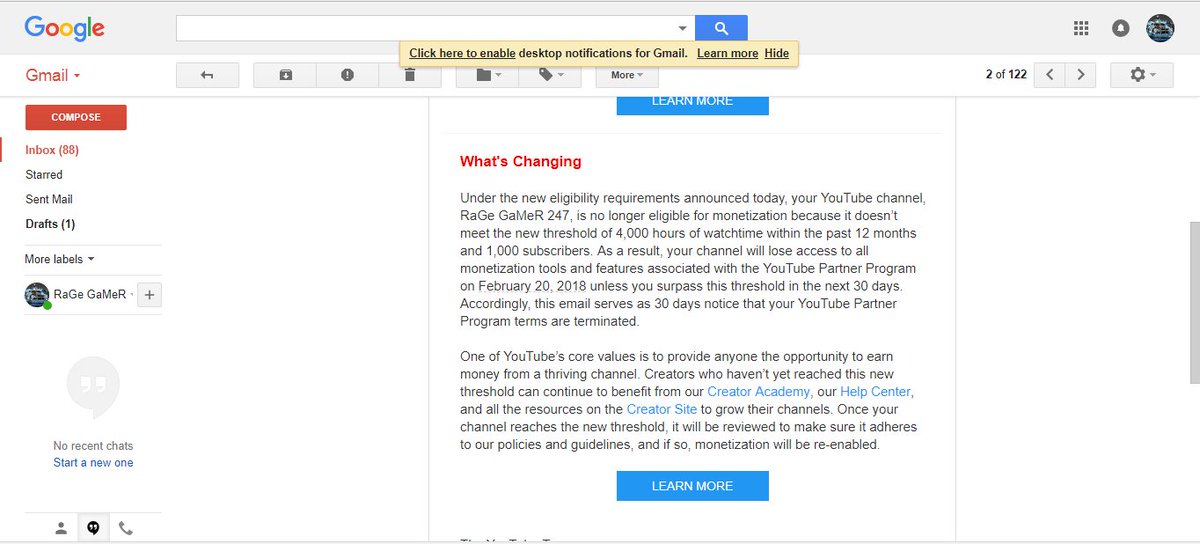
Task: Open the Gmail product switcher dropdown
Action: pyautogui.click(x=52, y=76)
